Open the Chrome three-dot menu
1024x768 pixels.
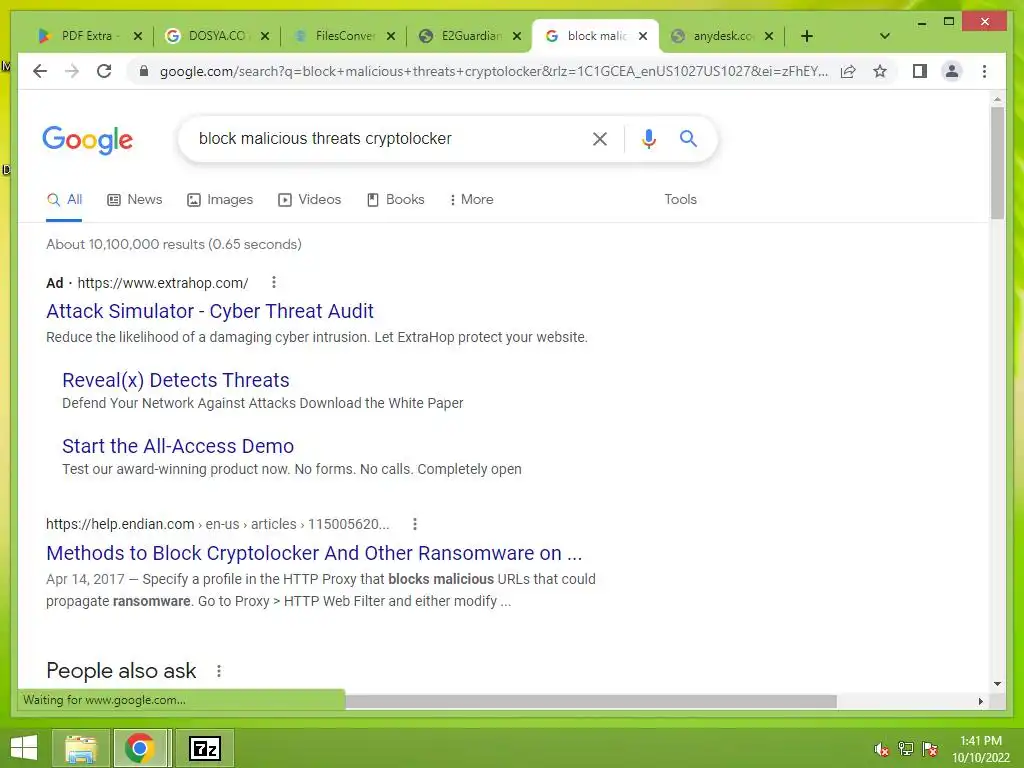pyautogui.click(x=984, y=71)
